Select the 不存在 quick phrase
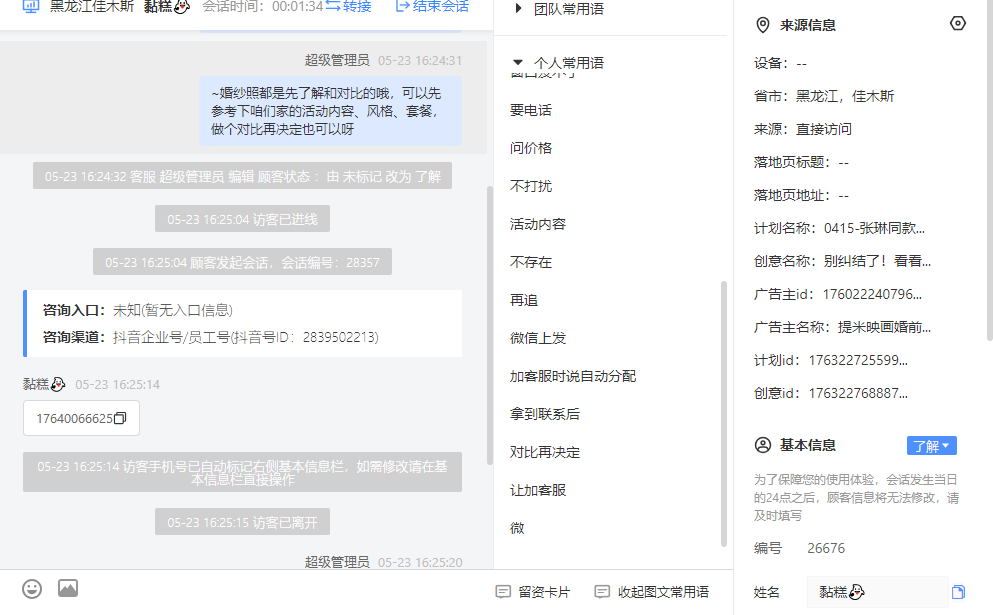993x615 pixels. coord(531,262)
